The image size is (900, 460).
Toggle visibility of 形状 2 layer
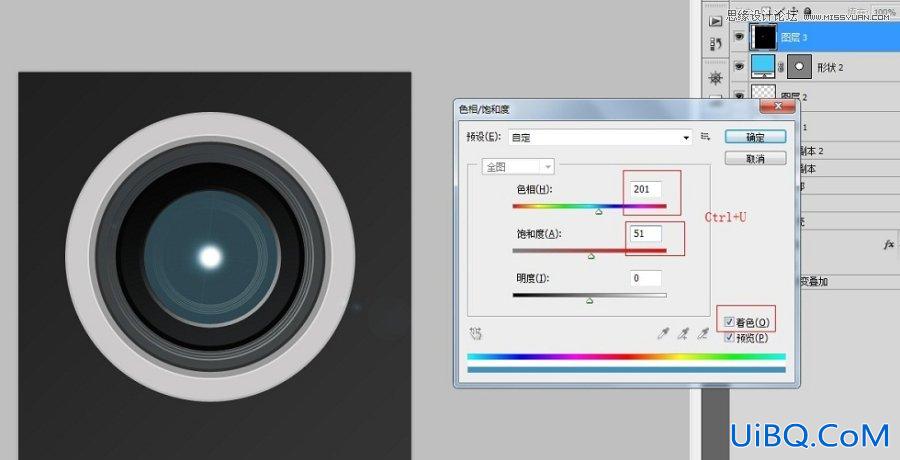[739, 67]
